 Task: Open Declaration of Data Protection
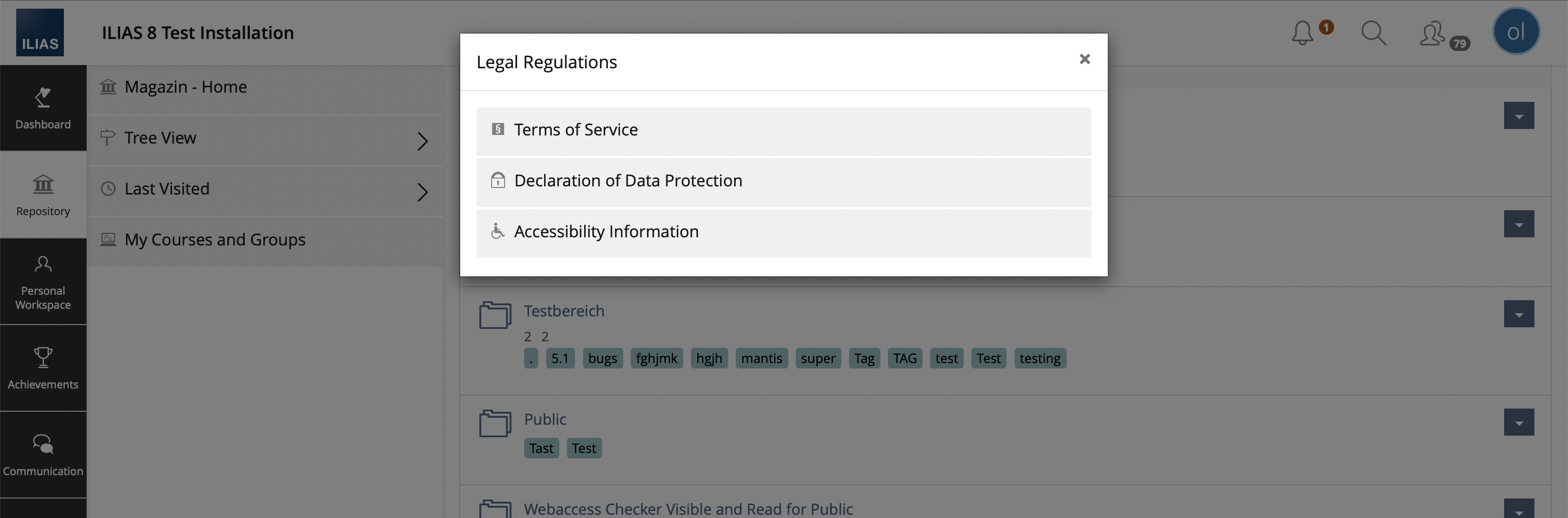(x=628, y=181)
